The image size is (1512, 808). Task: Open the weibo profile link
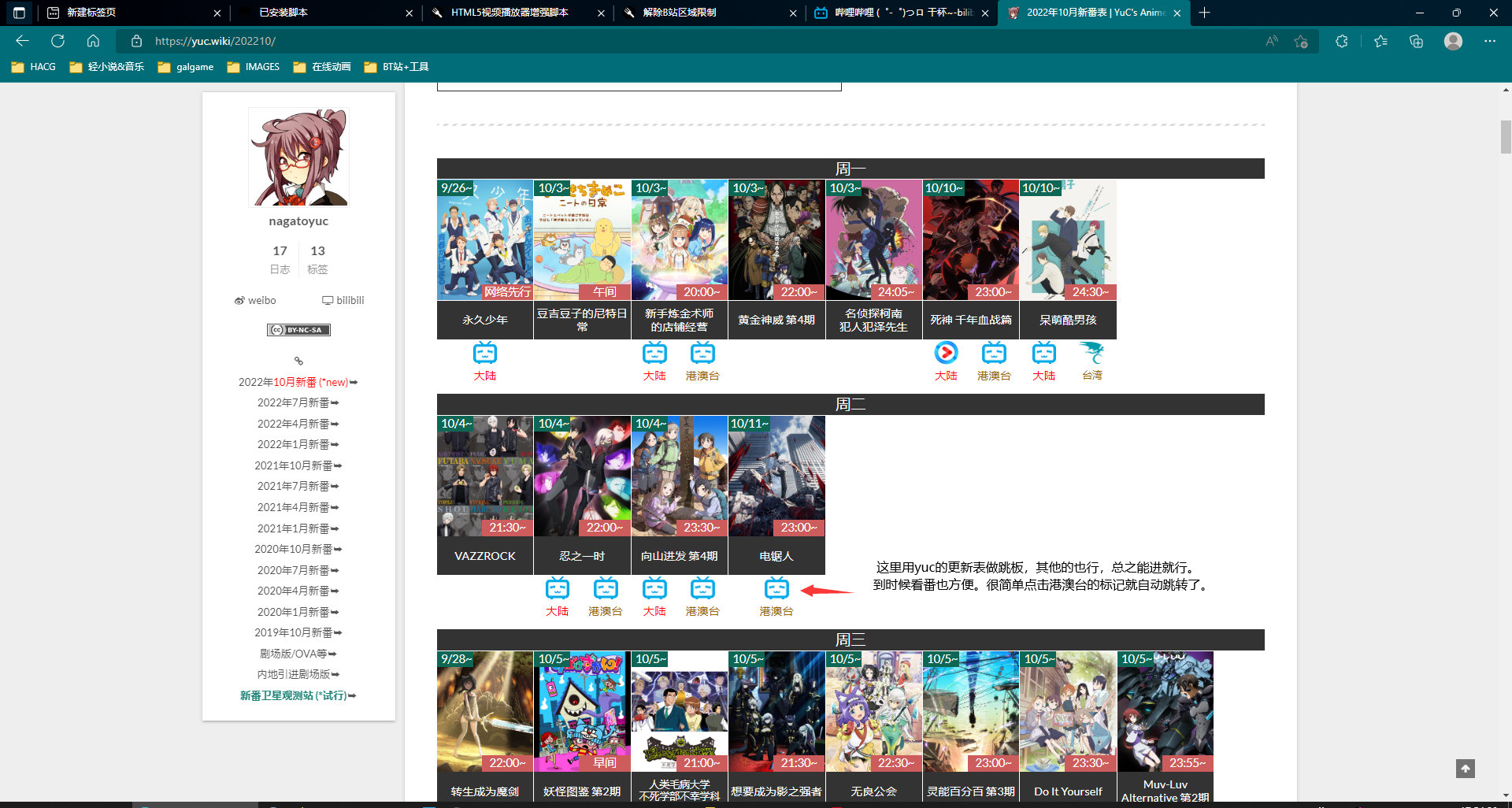[255, 300]
